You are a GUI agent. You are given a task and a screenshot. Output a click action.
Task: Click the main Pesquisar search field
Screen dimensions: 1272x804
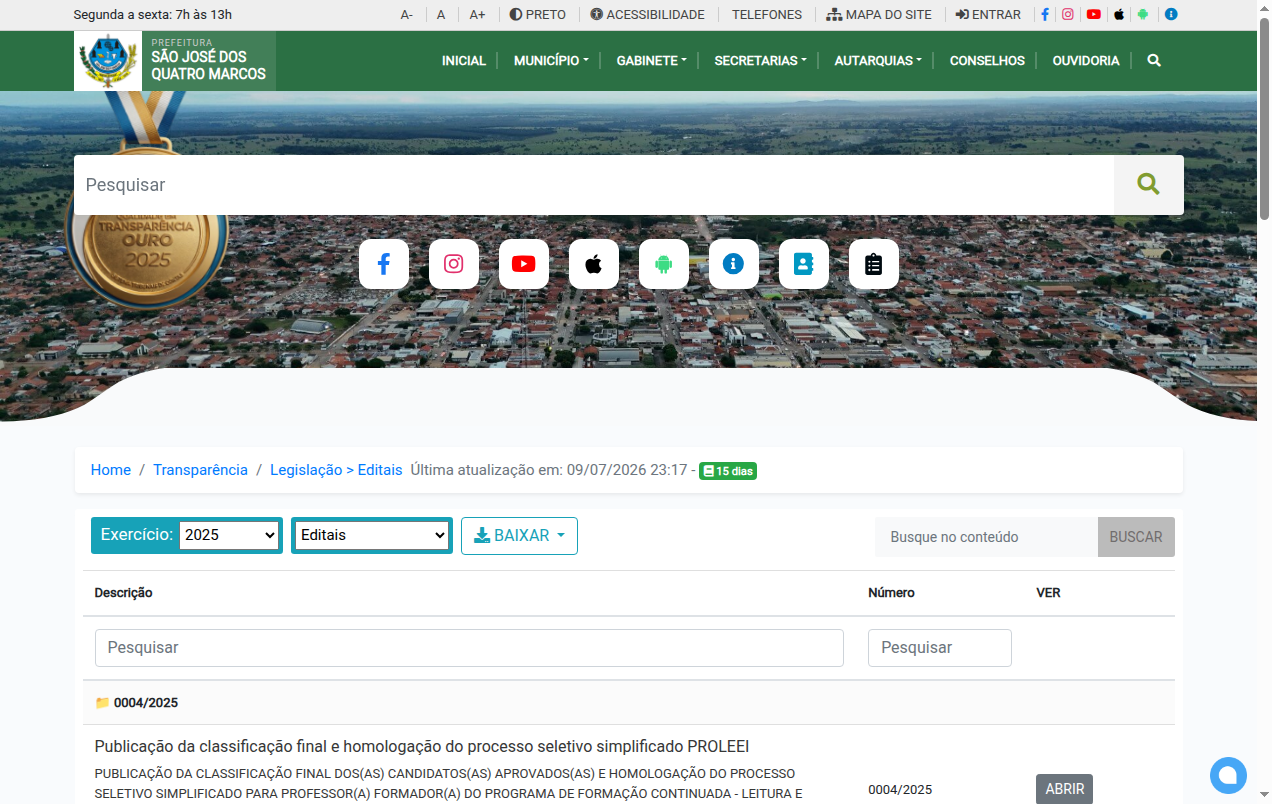594,185
